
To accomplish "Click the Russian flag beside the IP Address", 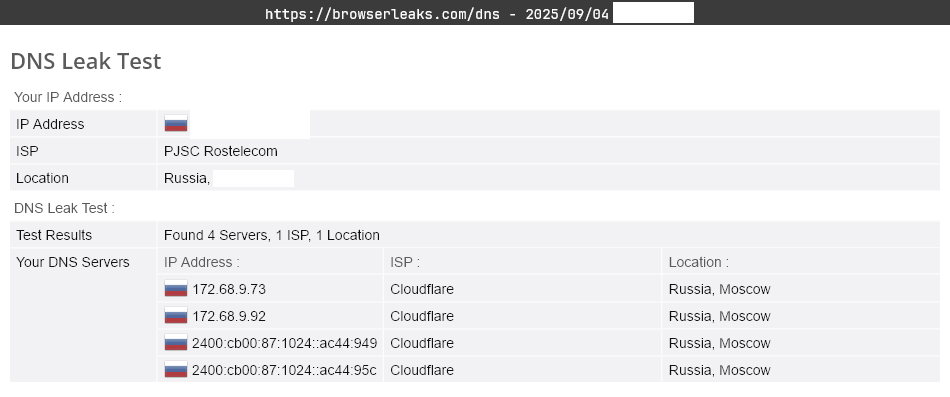I will [176, 124].
